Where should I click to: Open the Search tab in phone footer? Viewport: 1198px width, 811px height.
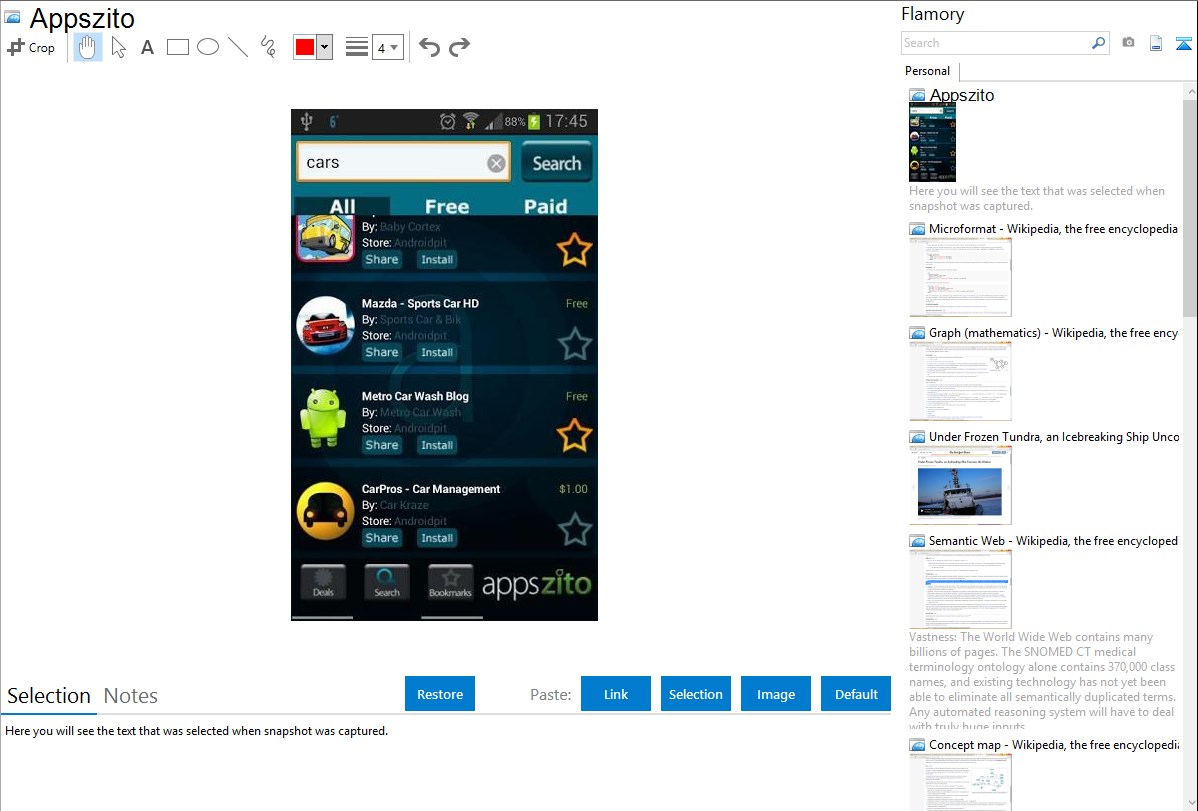click(387, 583)
